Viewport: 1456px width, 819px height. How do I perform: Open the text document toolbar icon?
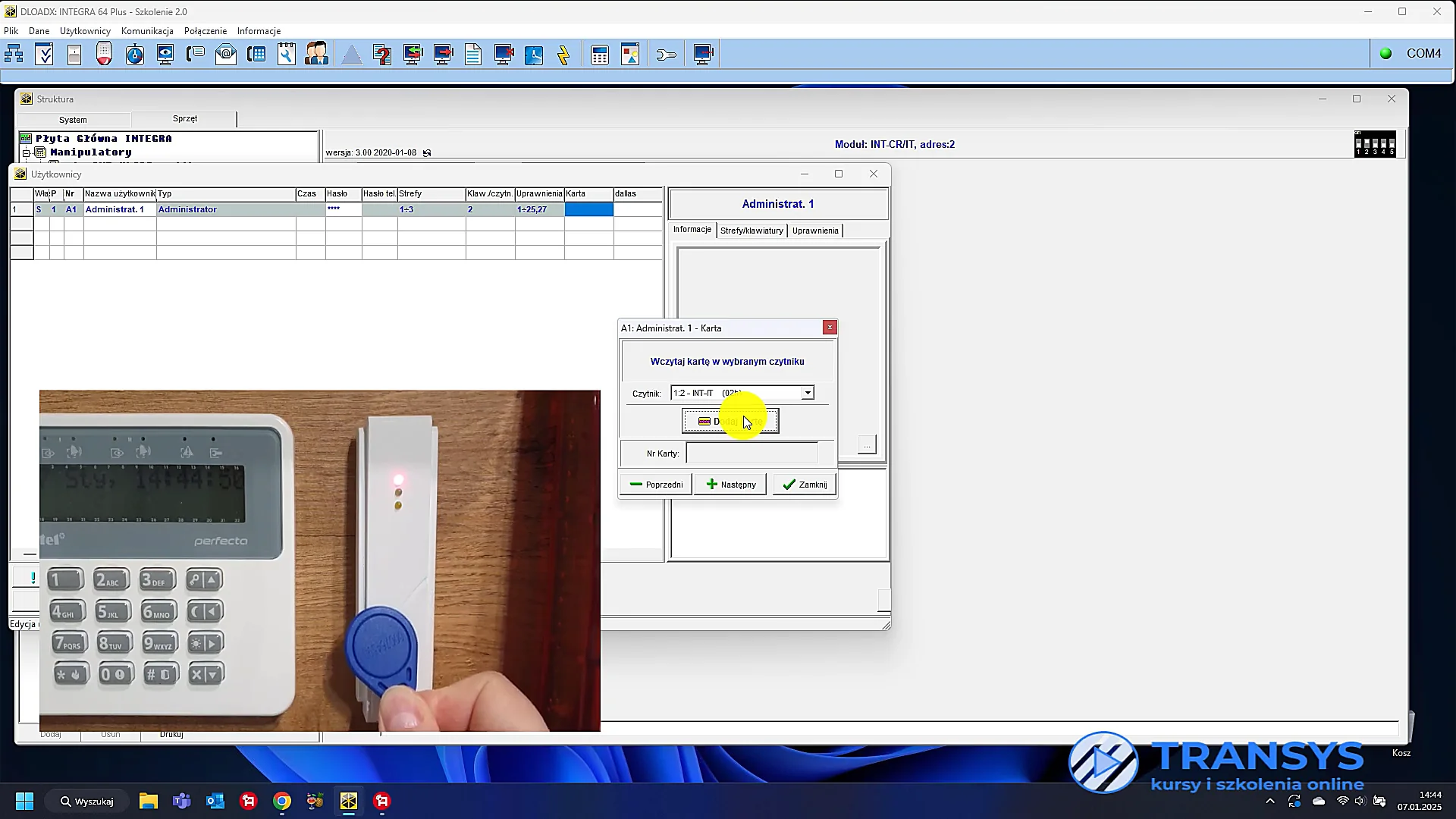pos(473,54)
